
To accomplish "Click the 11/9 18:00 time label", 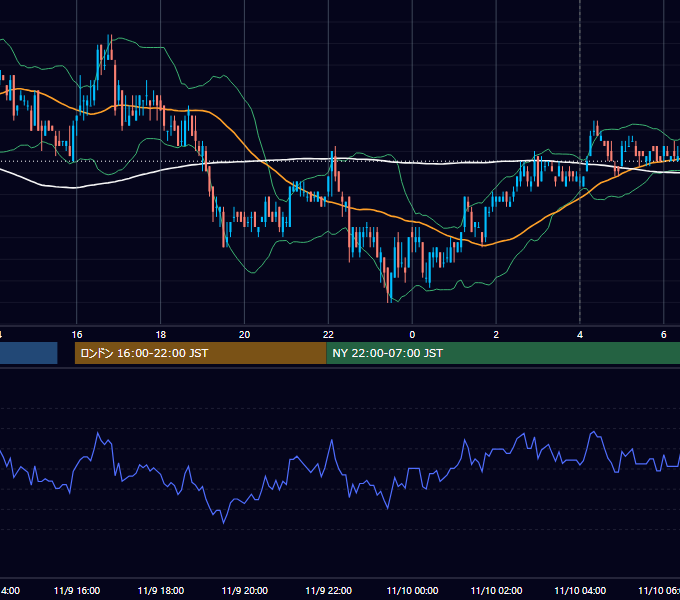I will tap(161, 590).
